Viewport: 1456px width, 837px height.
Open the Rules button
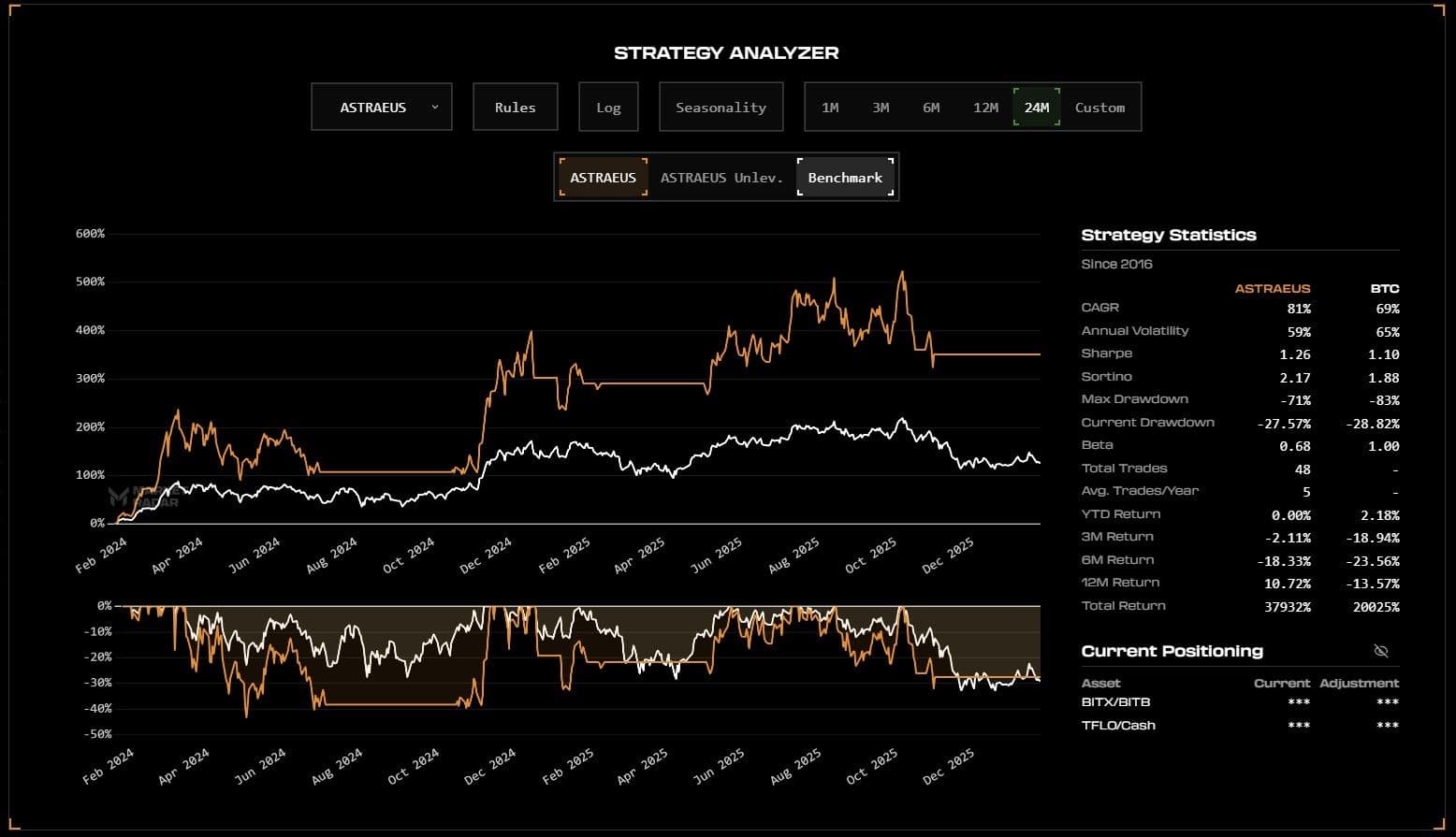click(515, 108)
